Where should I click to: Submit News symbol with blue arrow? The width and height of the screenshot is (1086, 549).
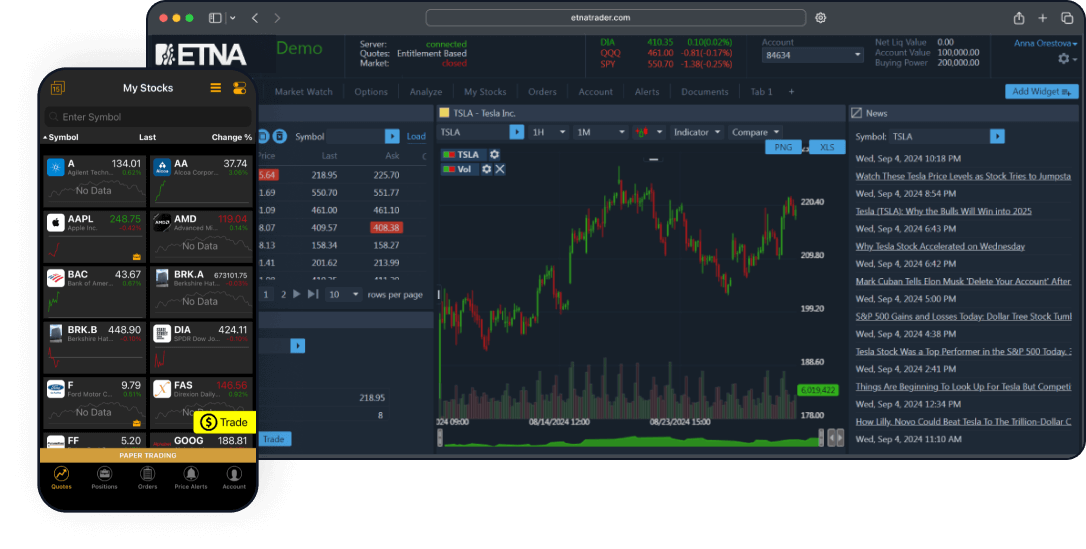pyautogui.click(x=997, y=136)
